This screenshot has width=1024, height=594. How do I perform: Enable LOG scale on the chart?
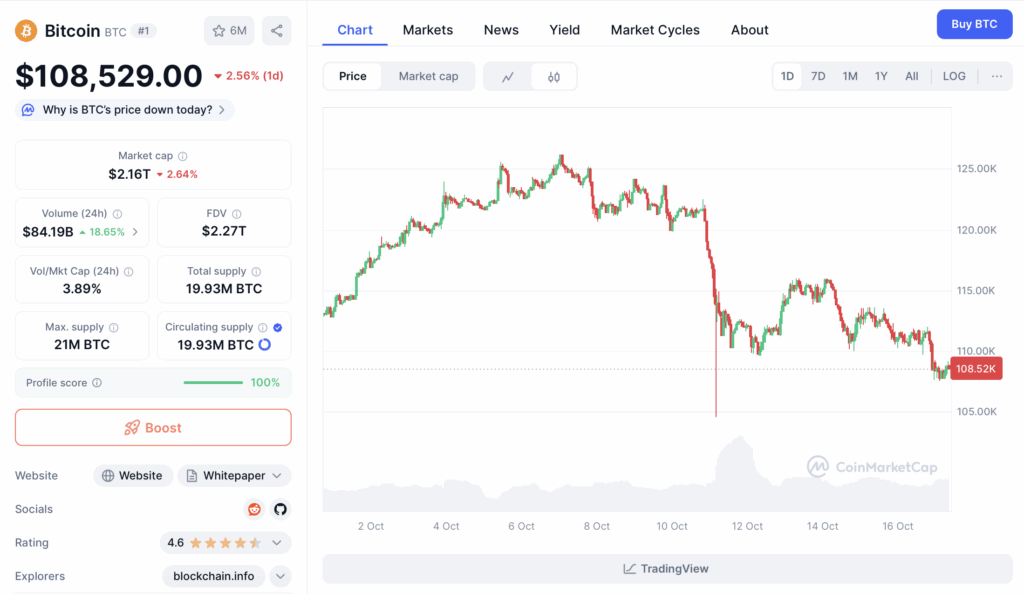954,76
